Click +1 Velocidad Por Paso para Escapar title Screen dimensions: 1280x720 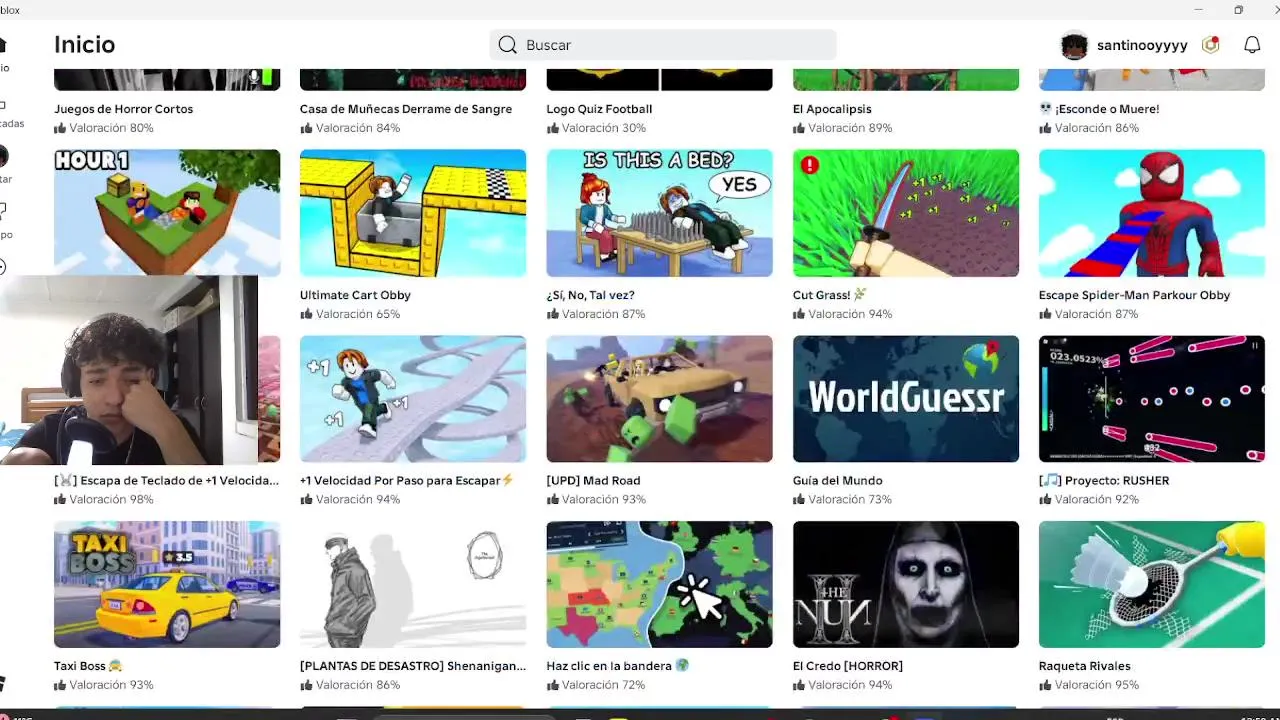407,481
